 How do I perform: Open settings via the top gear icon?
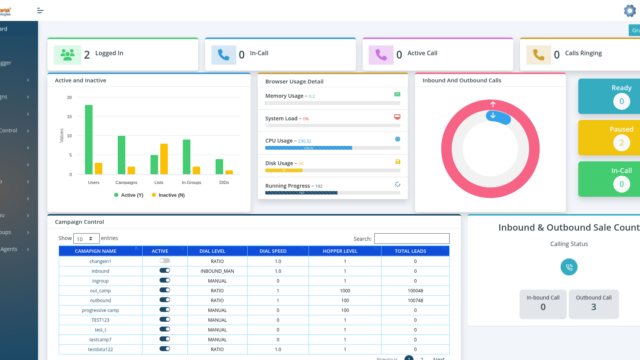[630, 11]
